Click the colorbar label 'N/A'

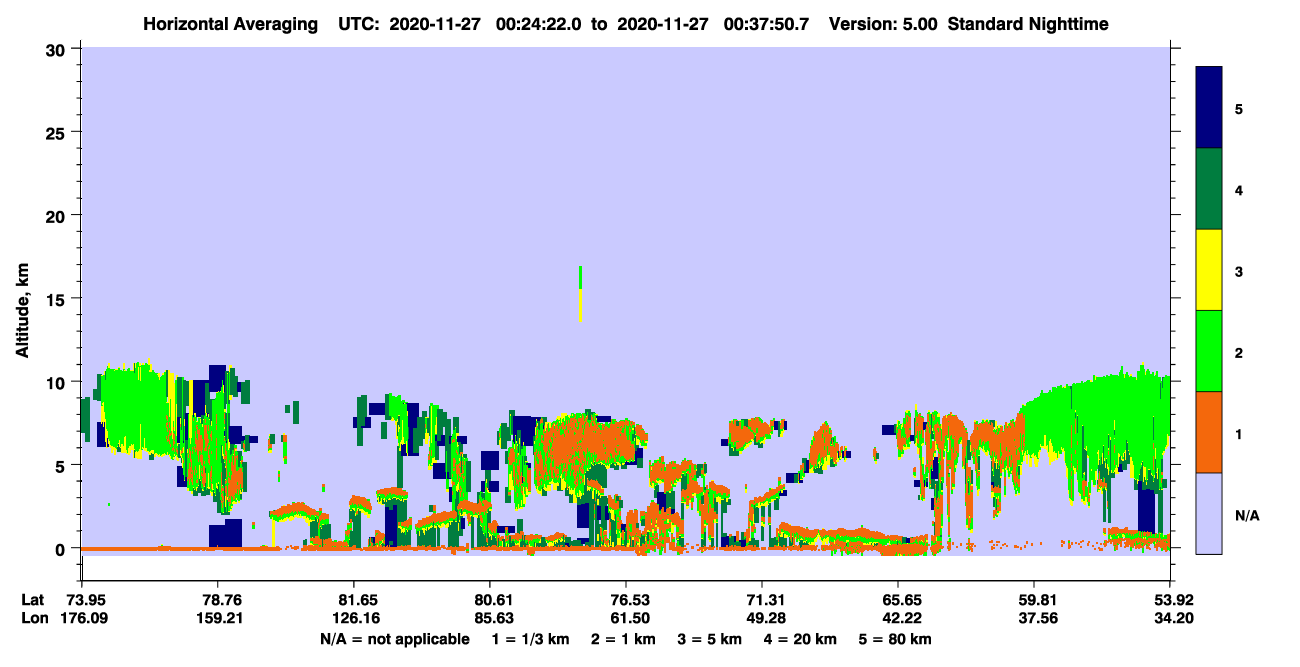tap(1246, 516)
